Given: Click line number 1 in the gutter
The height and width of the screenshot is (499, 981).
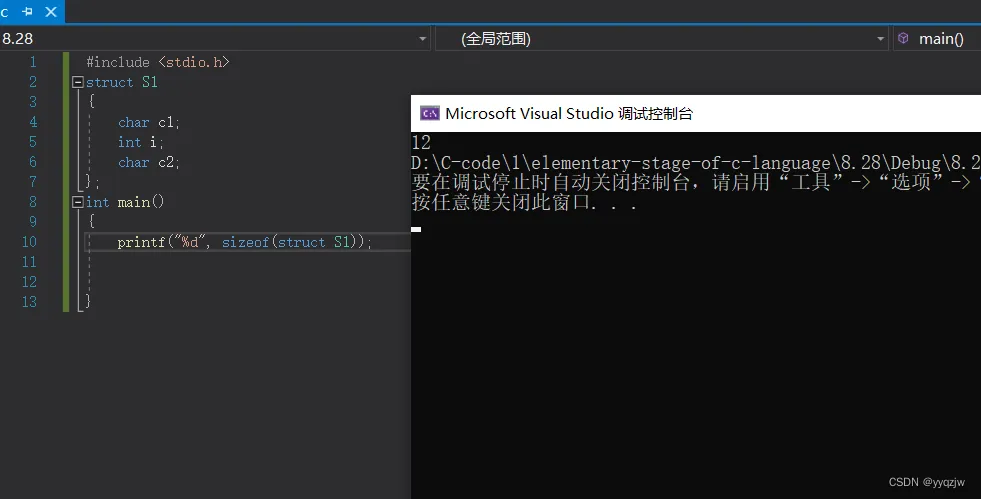Looking at the screenshot, I should [x=32, y=62].
